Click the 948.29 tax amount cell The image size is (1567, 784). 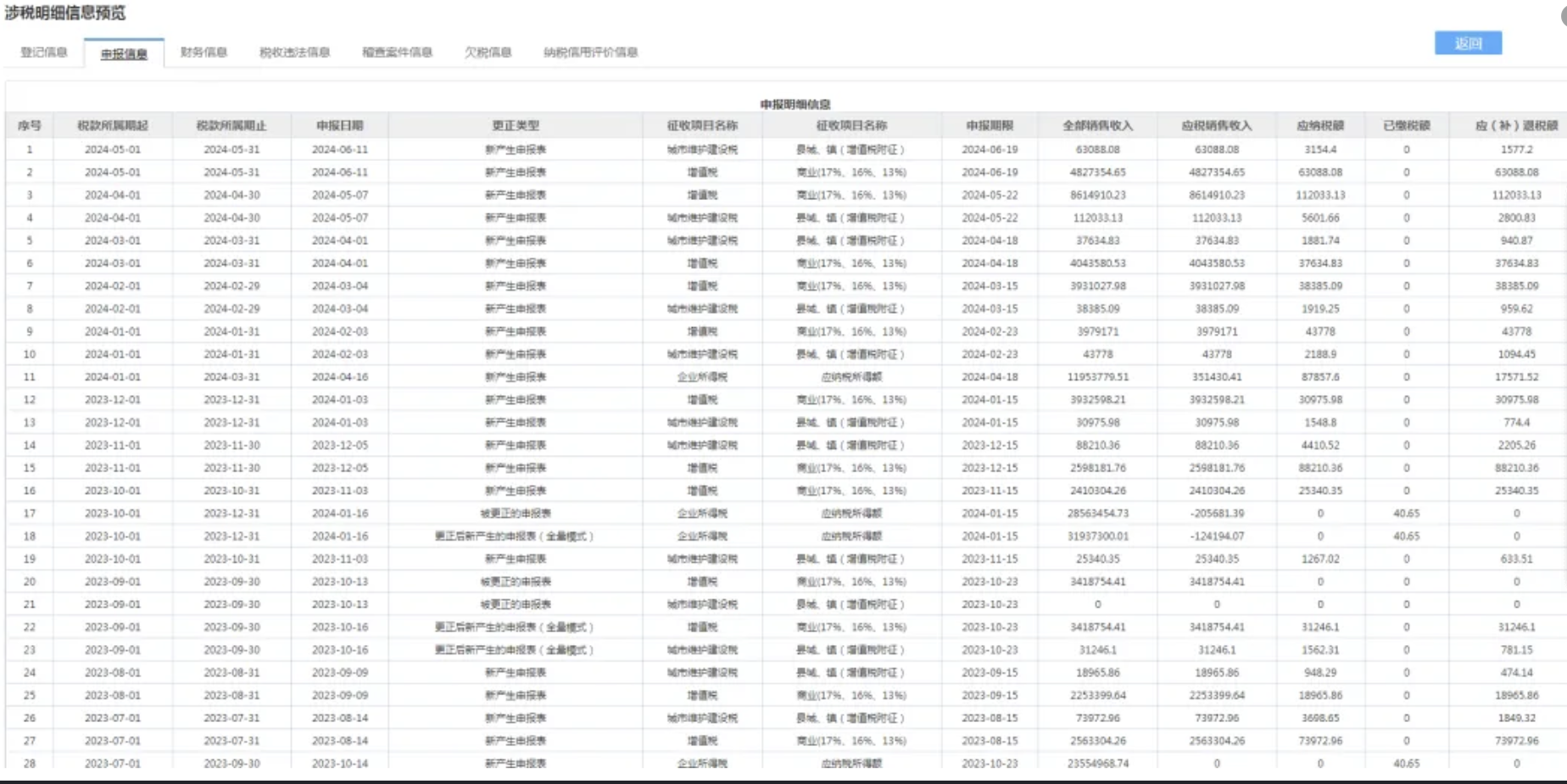[1320, 673]
